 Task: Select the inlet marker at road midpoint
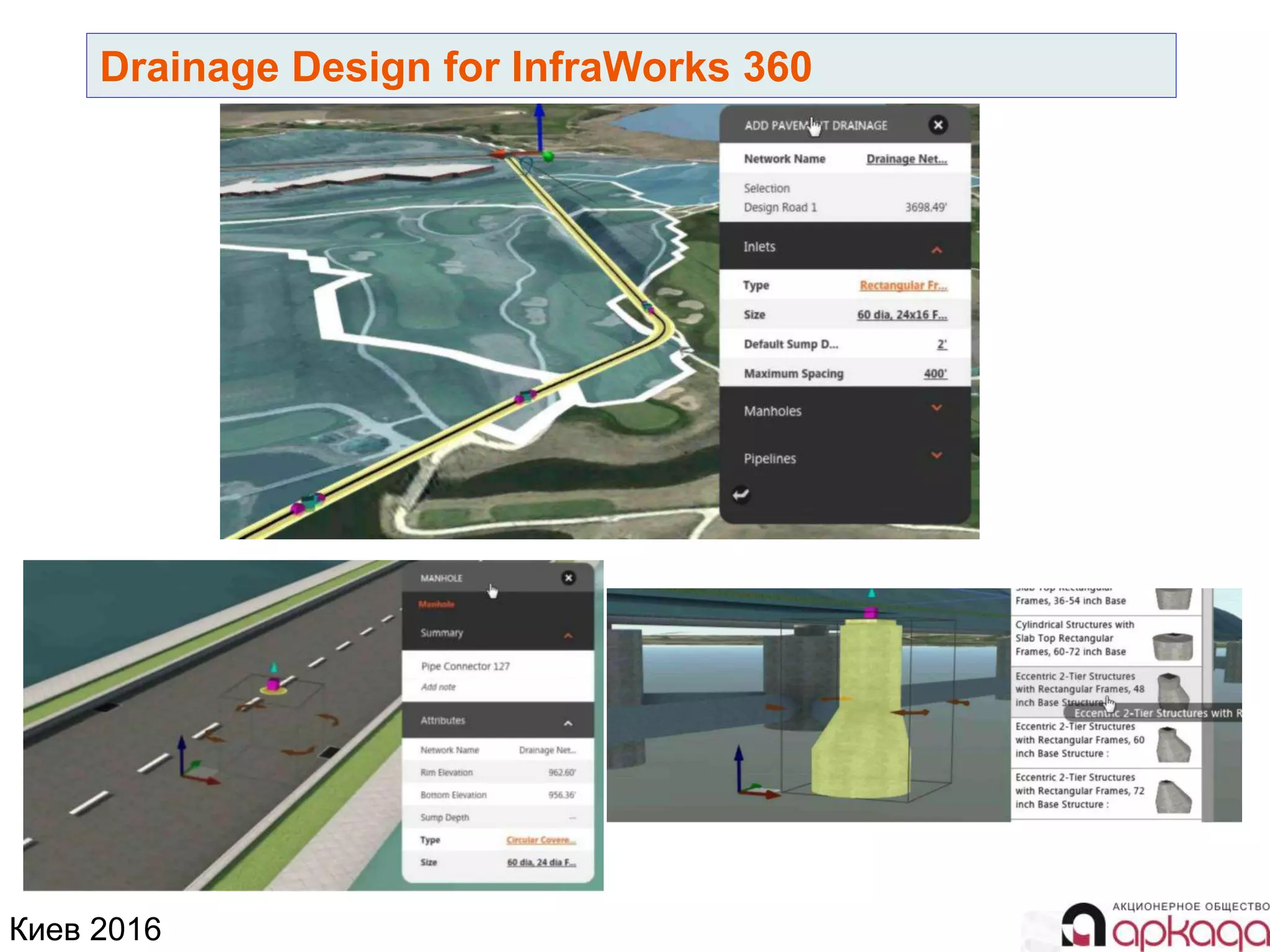[526, 397]
